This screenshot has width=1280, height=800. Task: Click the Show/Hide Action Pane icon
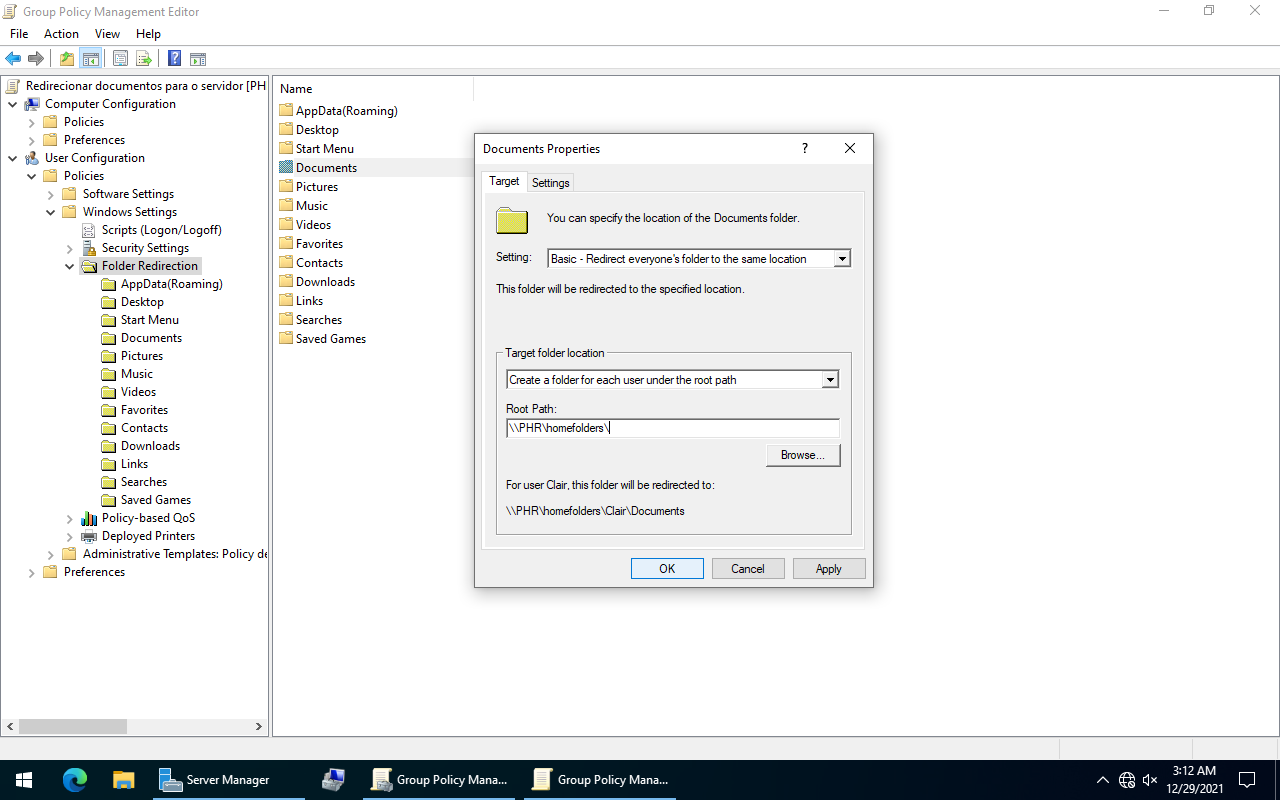click(x=198, y=58)
